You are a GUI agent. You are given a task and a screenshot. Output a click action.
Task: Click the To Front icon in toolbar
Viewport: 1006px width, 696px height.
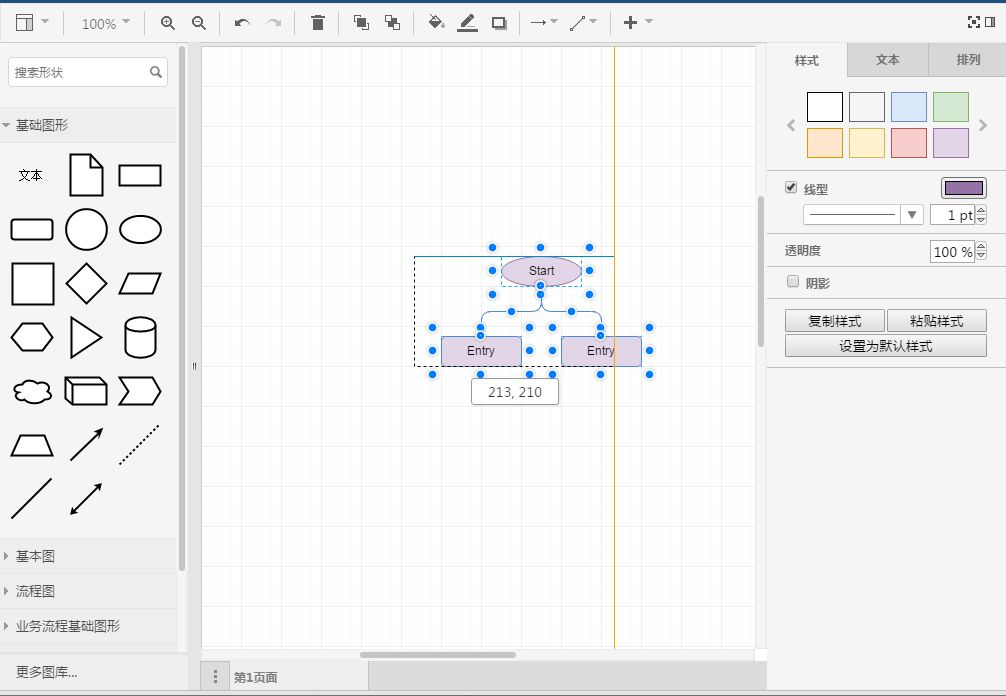coord(361,21)
